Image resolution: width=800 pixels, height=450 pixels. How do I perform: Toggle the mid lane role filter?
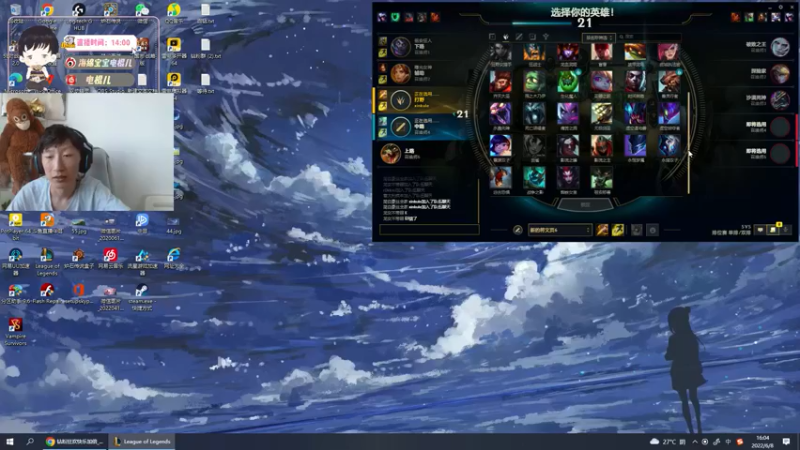(x=519, y=37)
